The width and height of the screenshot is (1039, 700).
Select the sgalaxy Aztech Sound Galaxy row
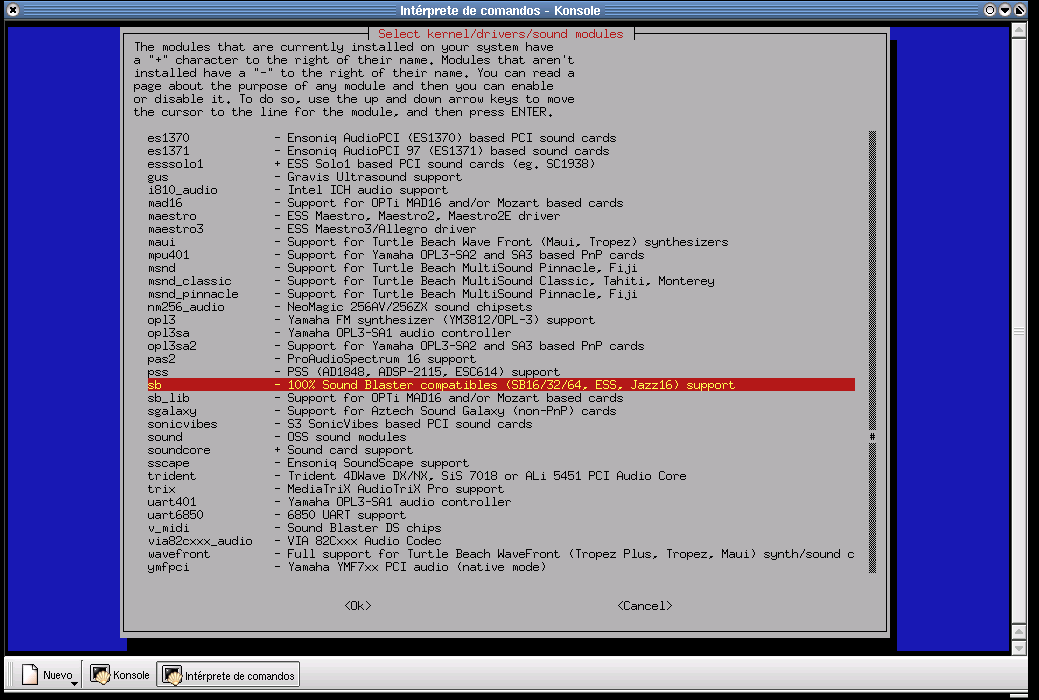pos(501,411)
